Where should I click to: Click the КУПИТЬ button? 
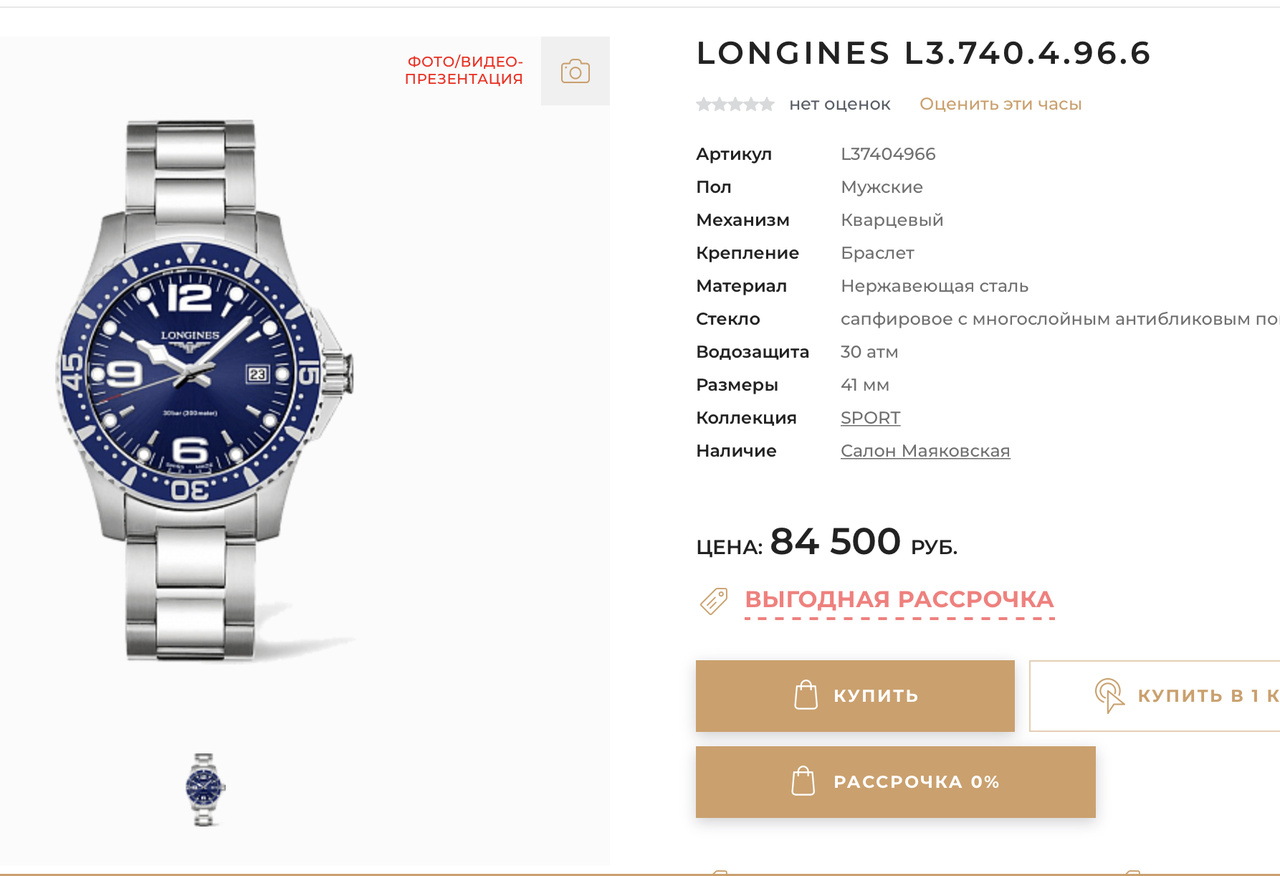(855, 695)
